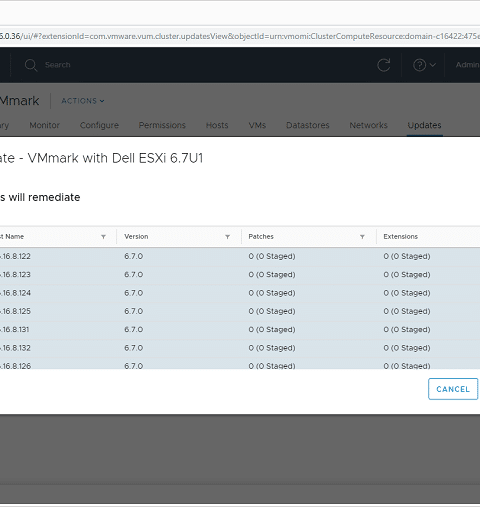Select host row ending 16.8.122
The image size is (480, 507).
[240, 256]
